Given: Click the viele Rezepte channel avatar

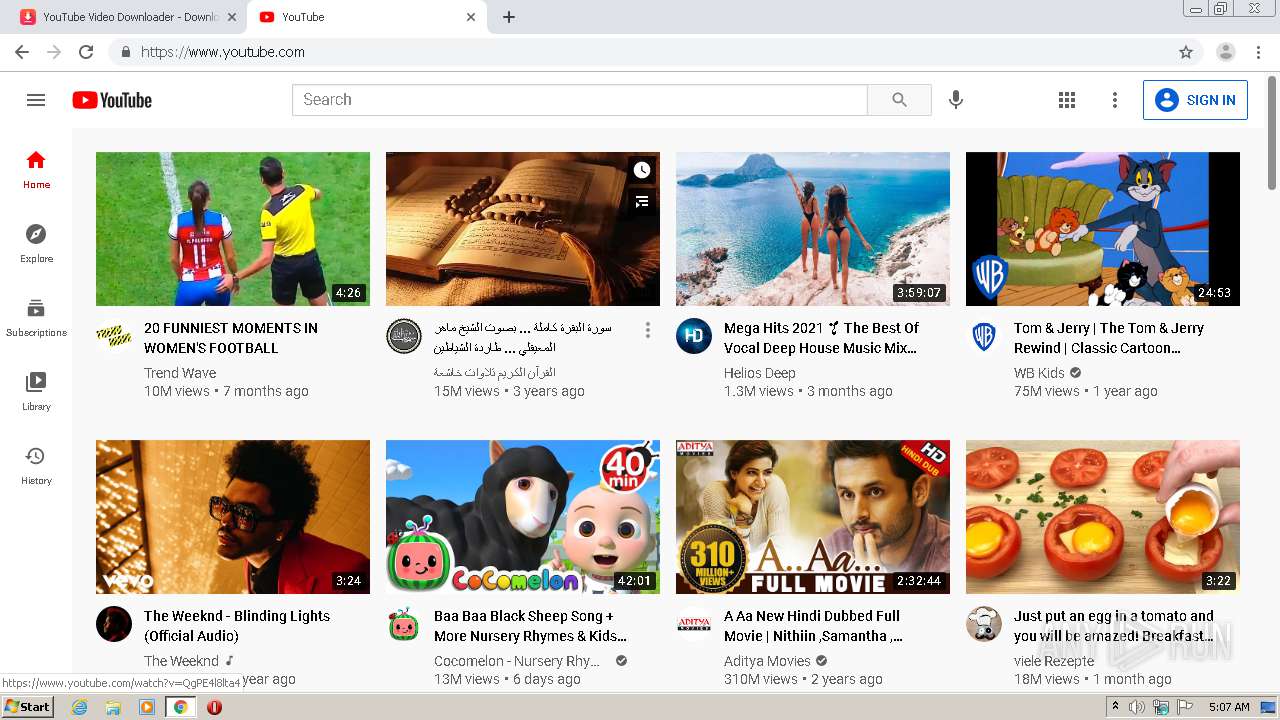Looking at the screenshot, I should point(984,624).
